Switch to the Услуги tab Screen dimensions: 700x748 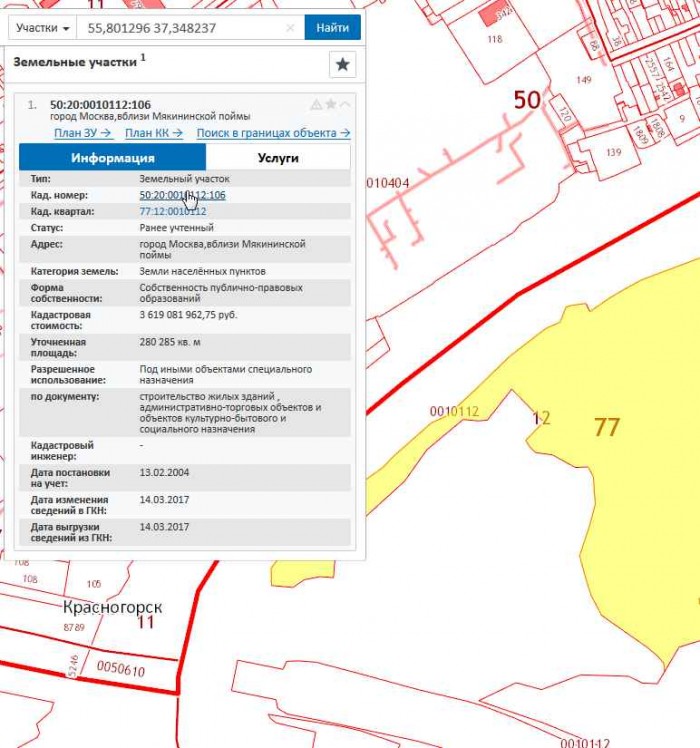tap(278, 158)
